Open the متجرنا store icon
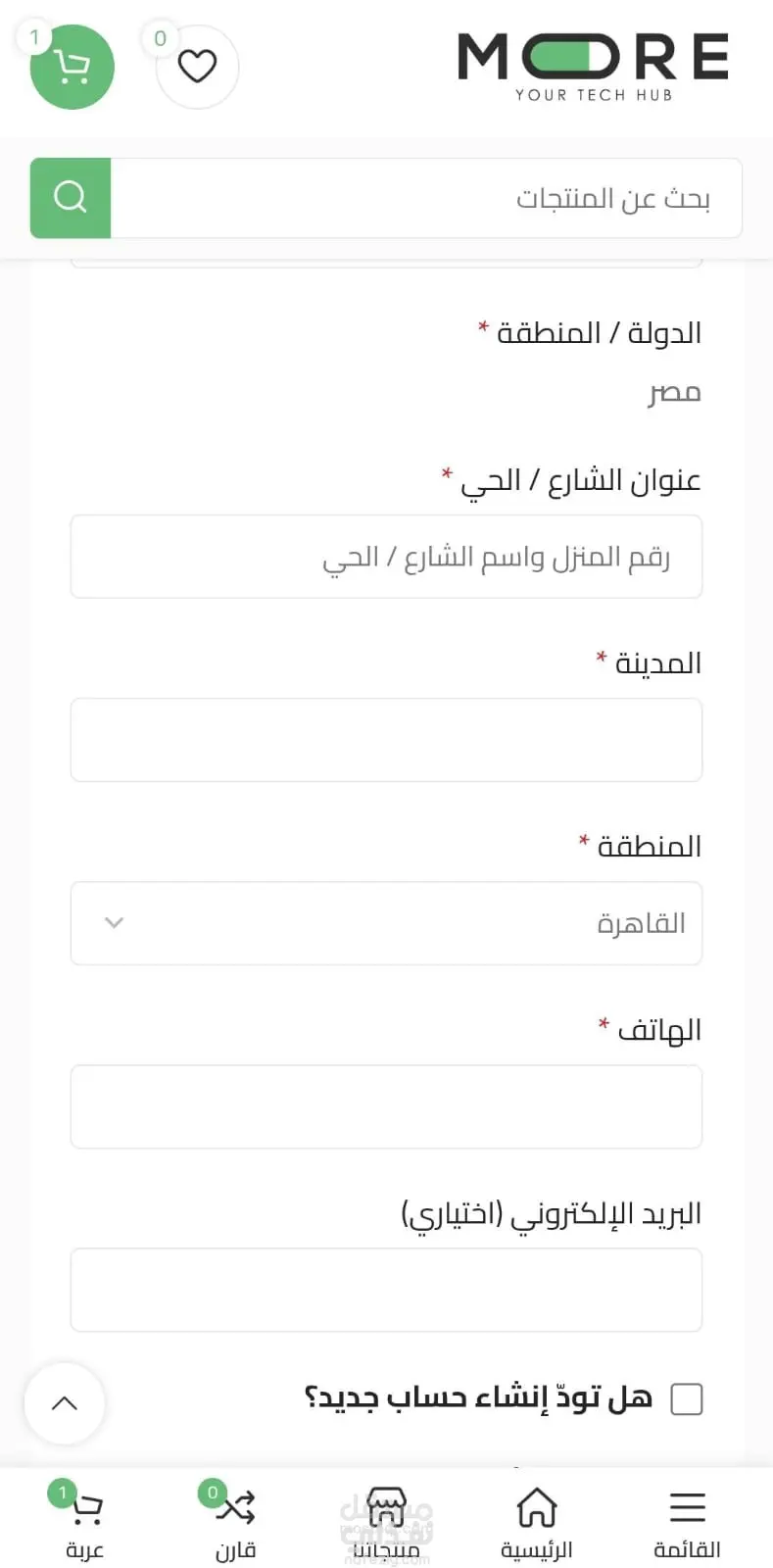 tap(386, 1521)
